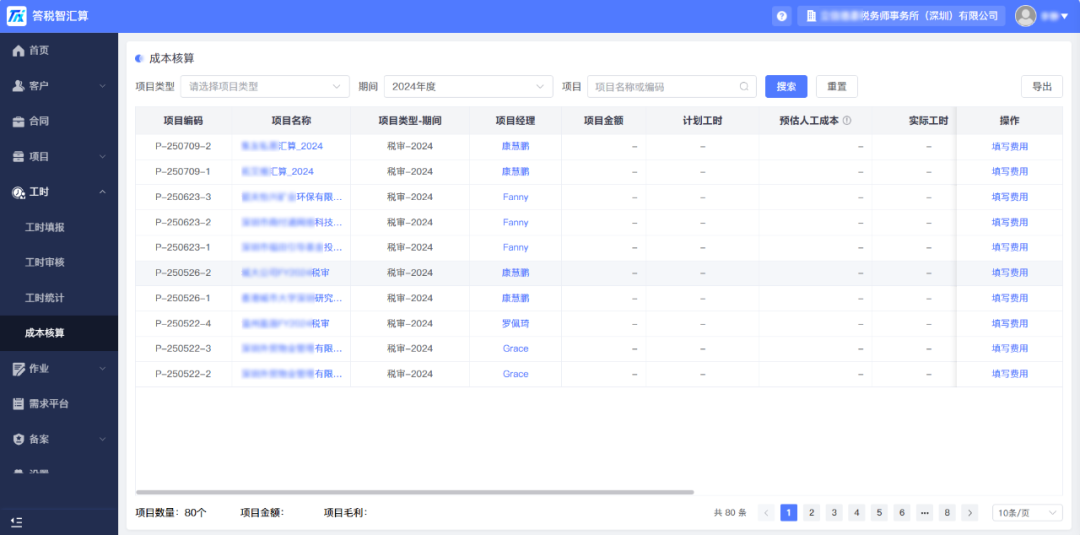Click the pagination ellipsis jump button
This screenshot has height=535, width=1080.
925,512
